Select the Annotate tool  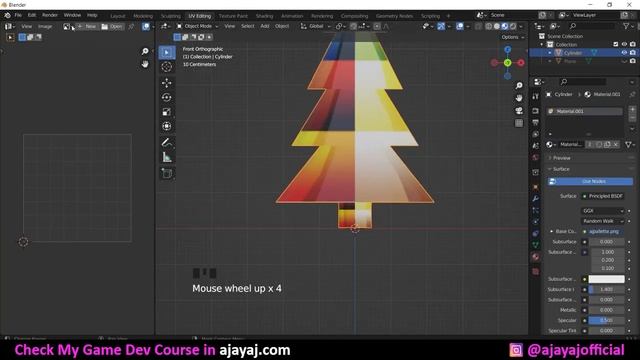click(x=167, y=142)
